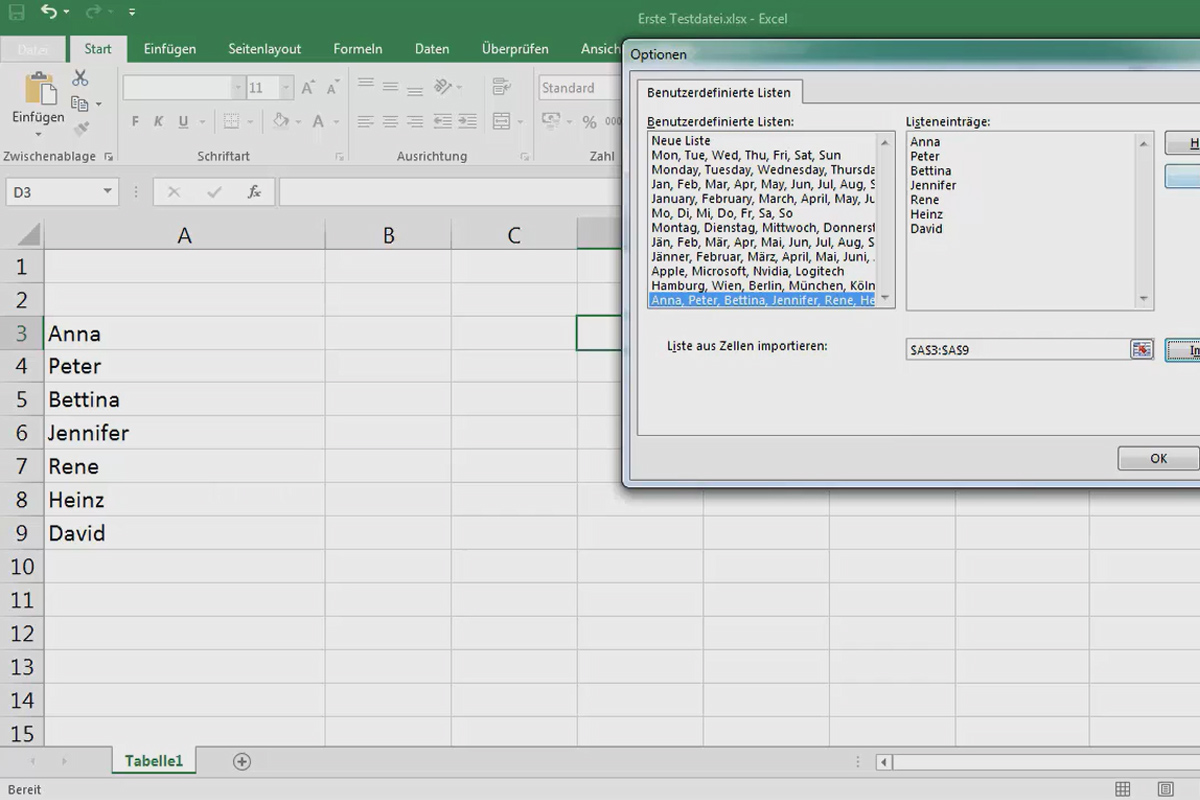Viewport: 1200px width, 800px height.
Task: Click the merge and center icon
Action: pos(501,122)
